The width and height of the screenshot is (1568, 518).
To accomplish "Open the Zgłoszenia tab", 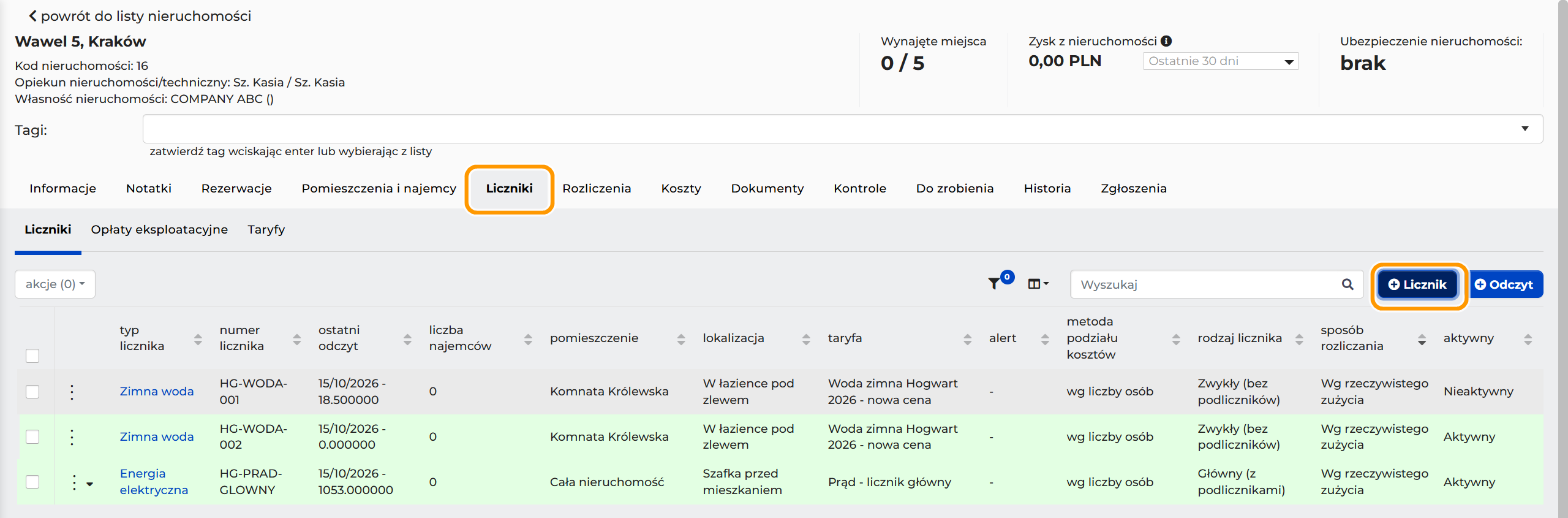I will tap(1134, 188).
